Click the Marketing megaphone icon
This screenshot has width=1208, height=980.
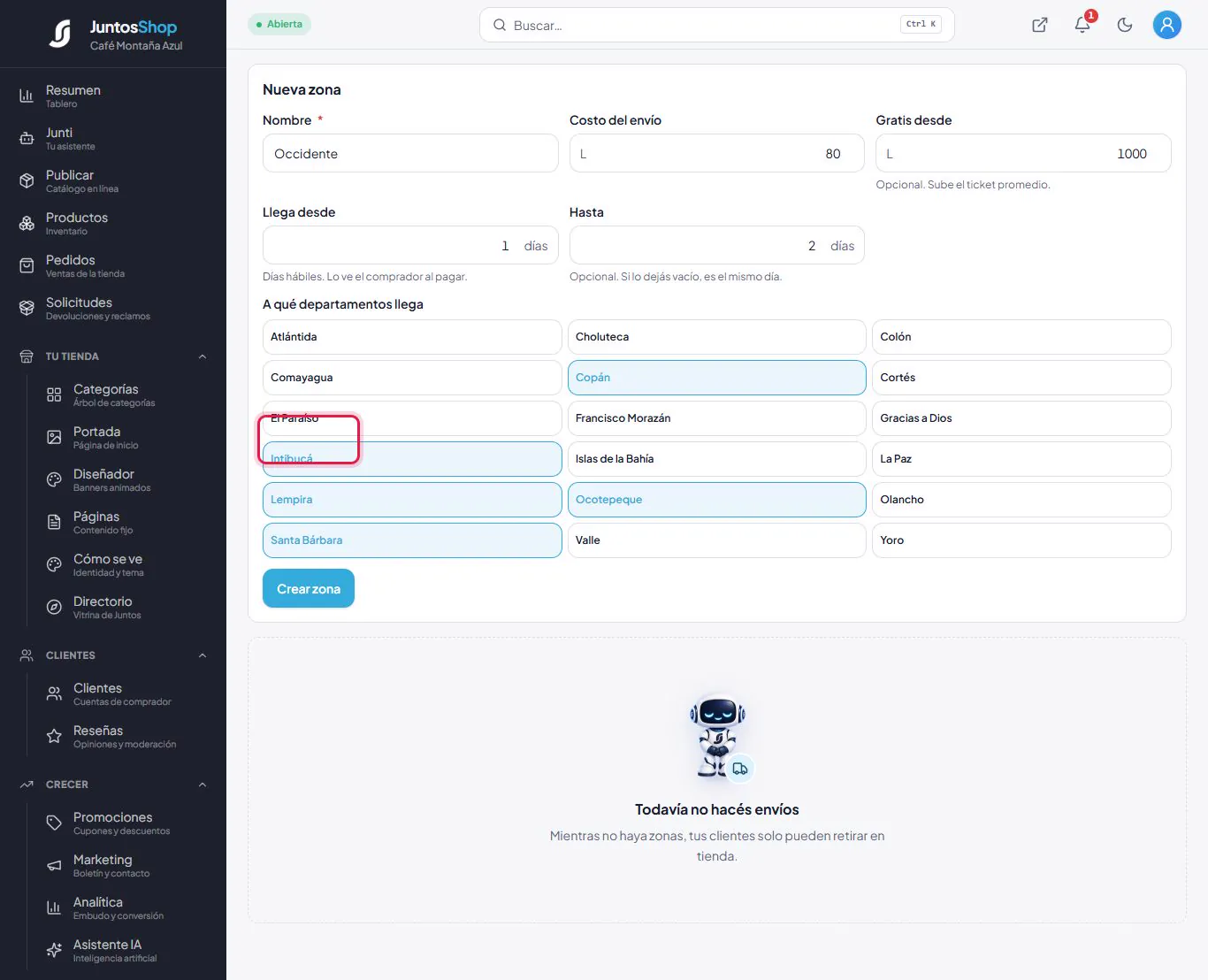point(54,865)
